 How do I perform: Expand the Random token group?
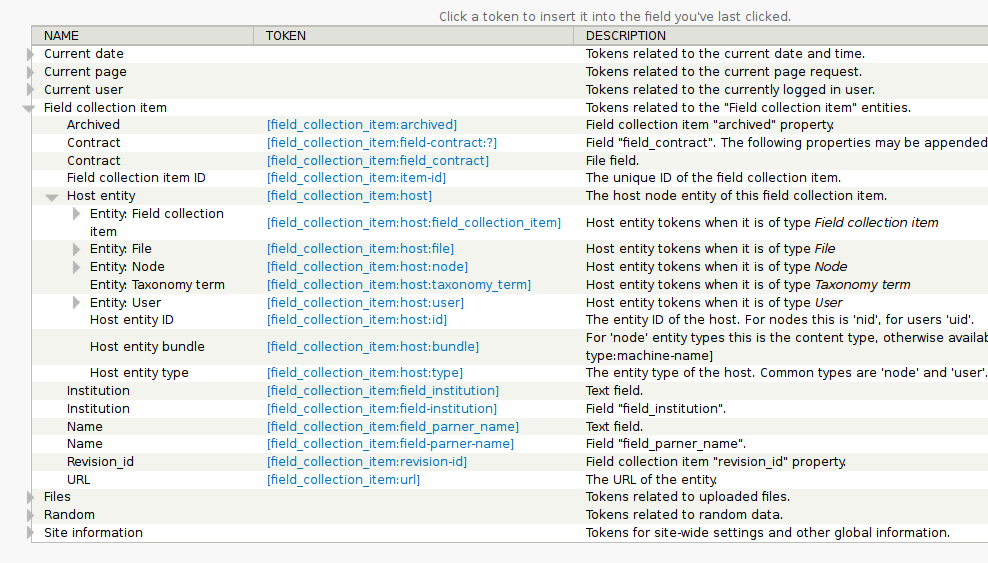(31, 515)
